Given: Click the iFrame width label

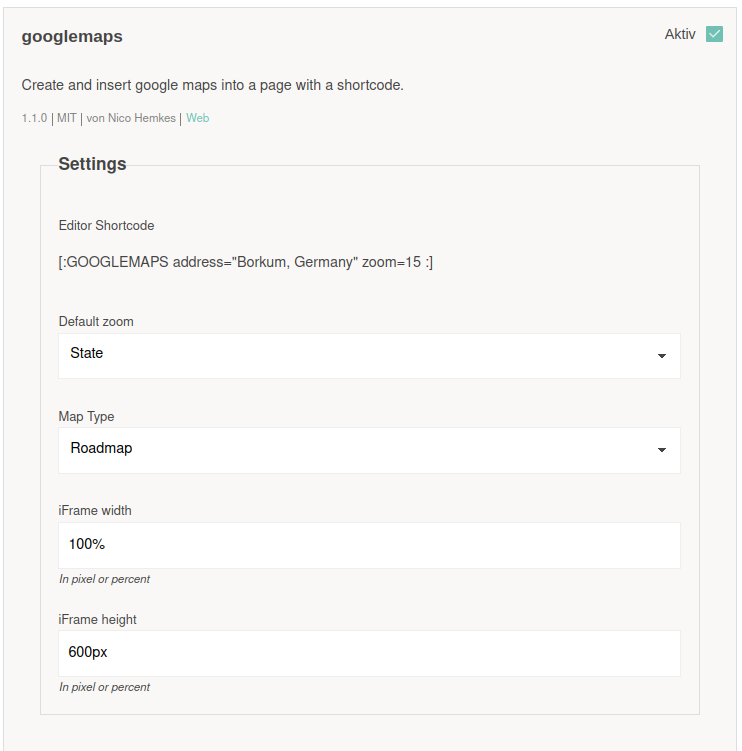Looking at the screenshot, I should (95, 511).
